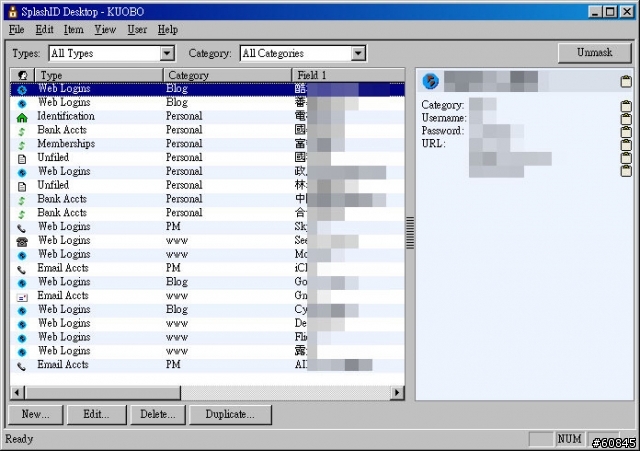Screen dimensions: 640x451
Task: Click the envelope icon in the Email Accts www row
Action: pyautogui.click(x=22, y=297)
